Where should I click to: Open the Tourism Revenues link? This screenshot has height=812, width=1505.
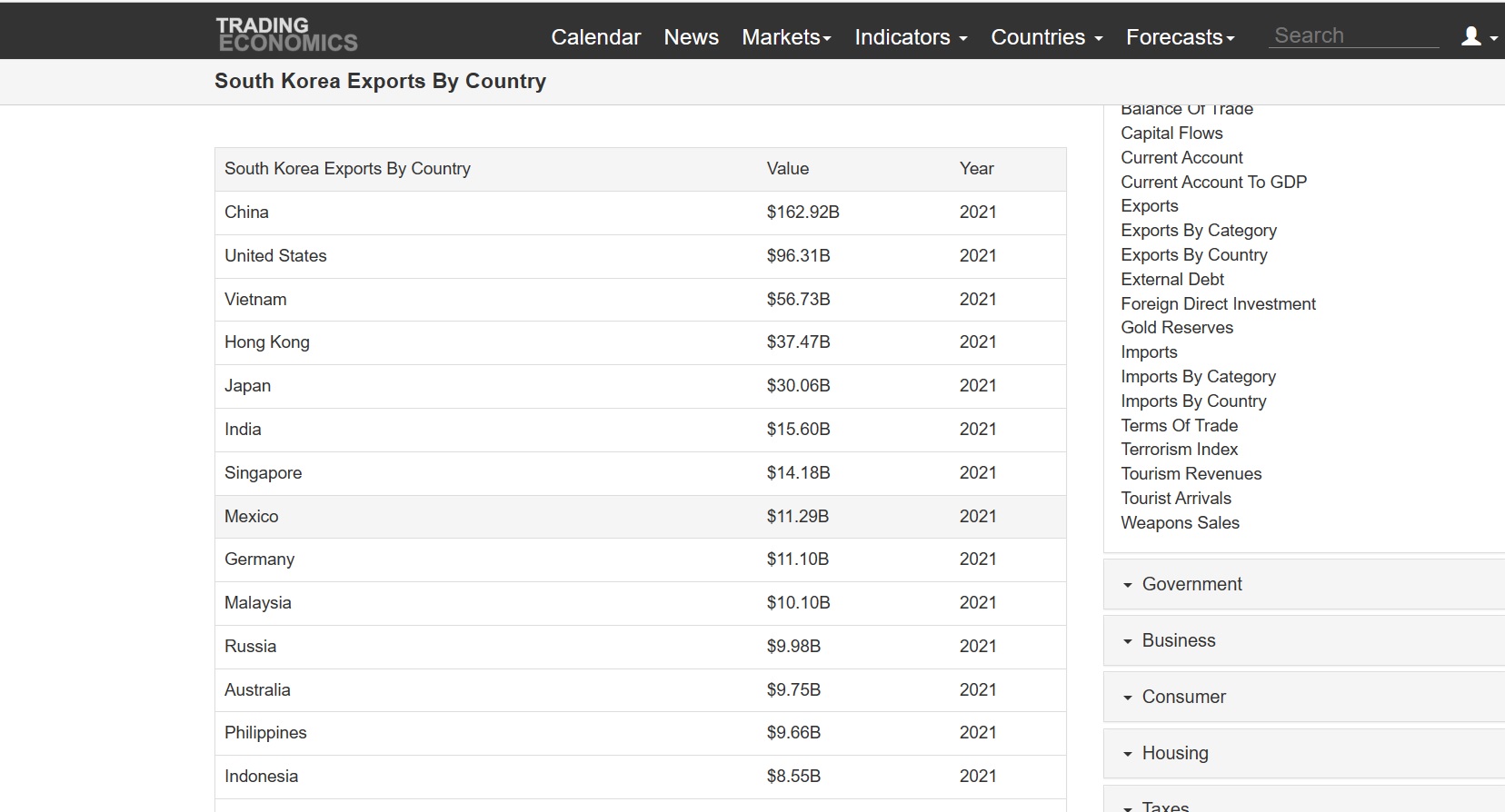pos(1191,474)
